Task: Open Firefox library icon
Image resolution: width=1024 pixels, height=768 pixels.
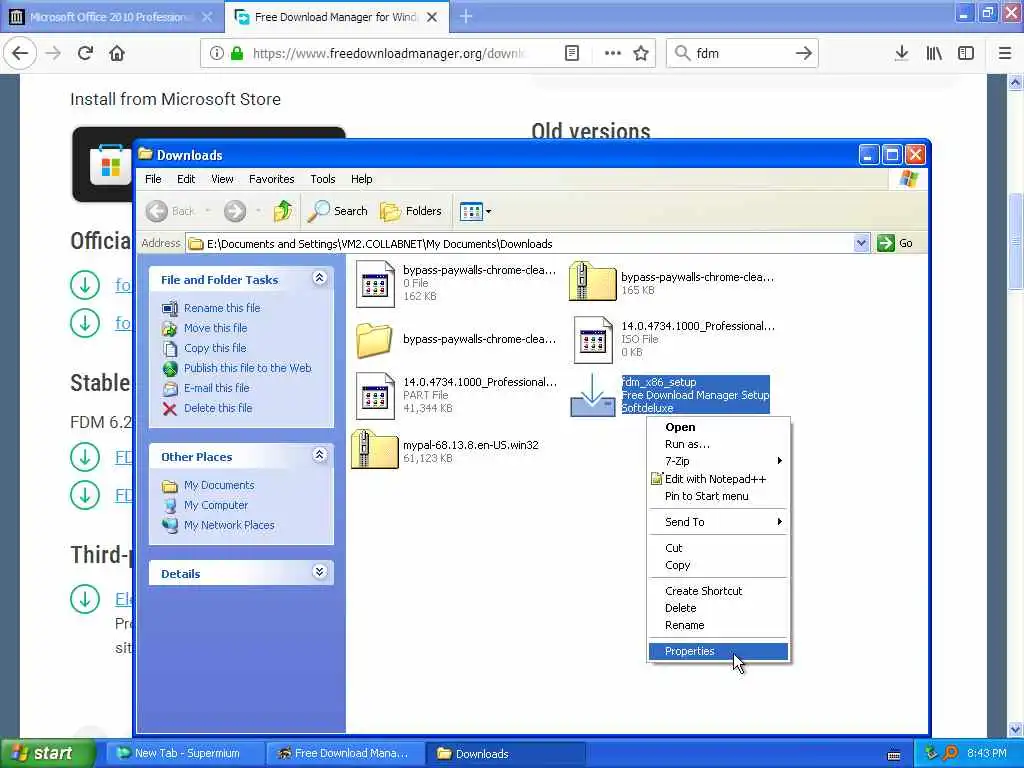Action: tap(934, 53)
